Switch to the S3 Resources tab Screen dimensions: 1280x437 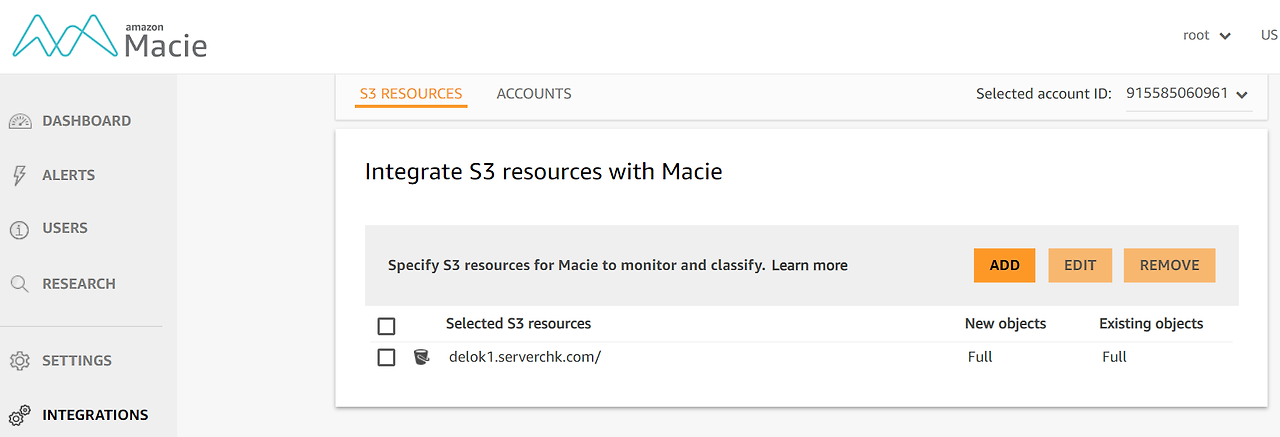pyautogui.click(x=411, y=94)
